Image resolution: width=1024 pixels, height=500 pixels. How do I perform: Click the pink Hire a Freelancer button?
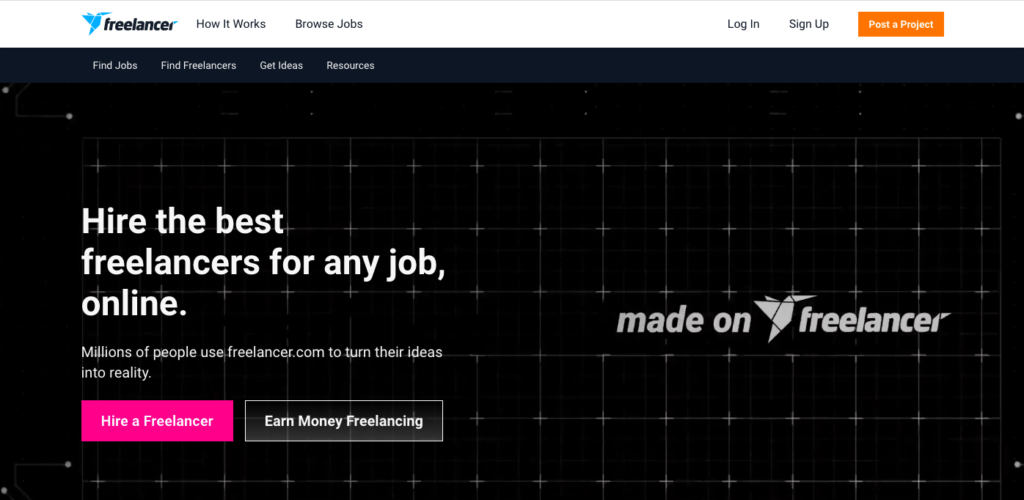[157, 421]
